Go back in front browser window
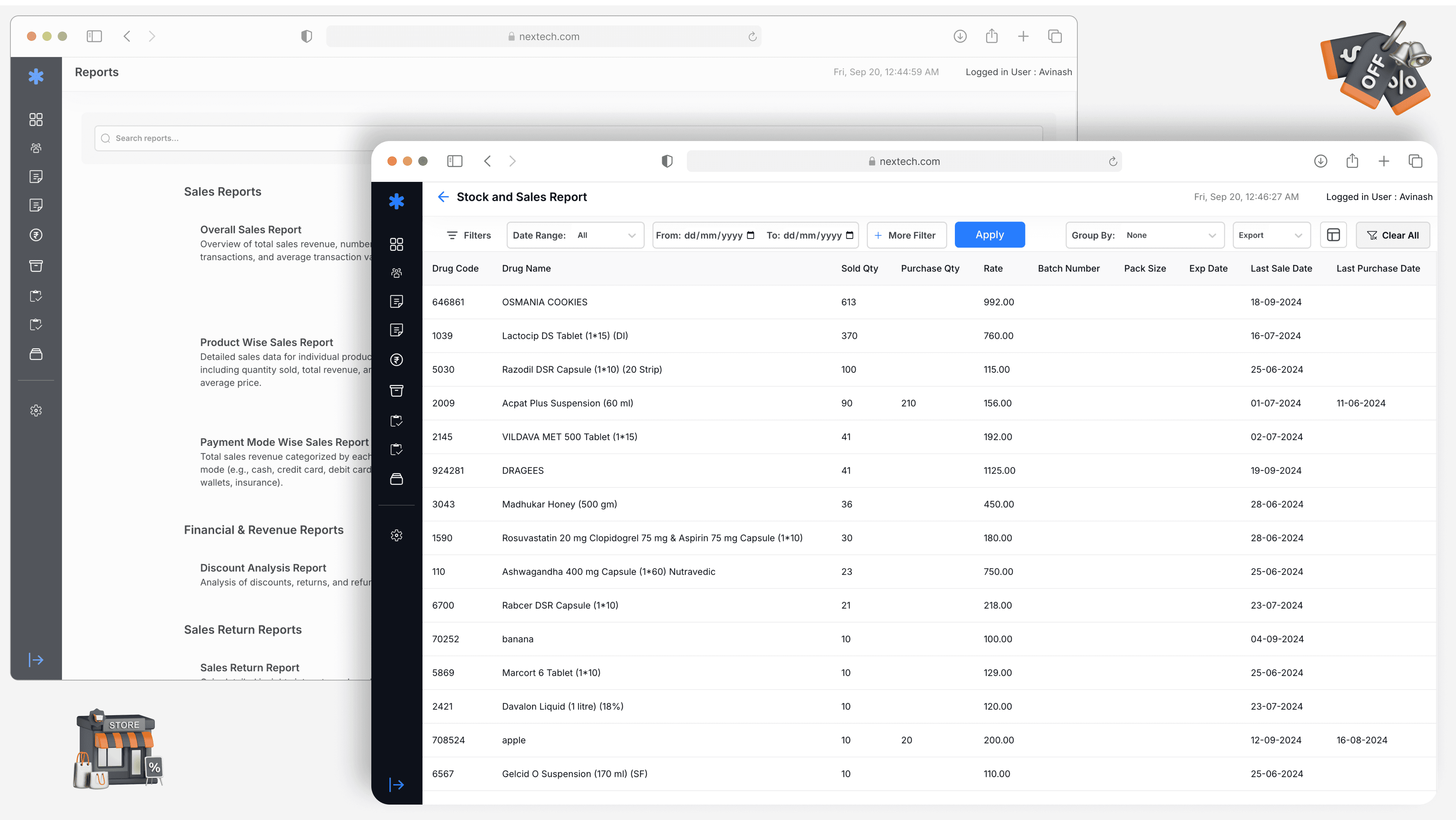Screen dimensions: 1456x820 (487, 161)
